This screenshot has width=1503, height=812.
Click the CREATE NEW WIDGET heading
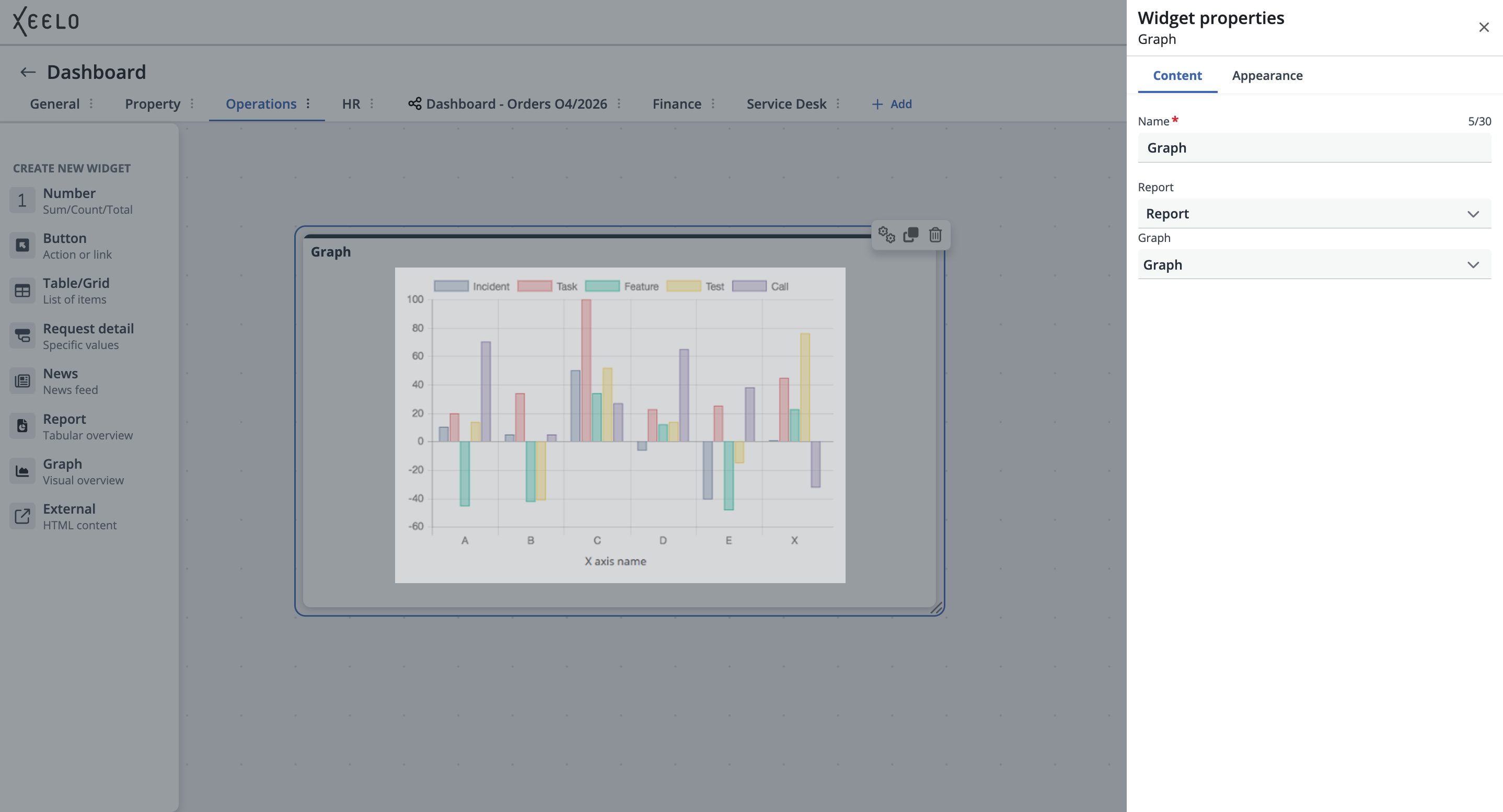tap(72, 168)
